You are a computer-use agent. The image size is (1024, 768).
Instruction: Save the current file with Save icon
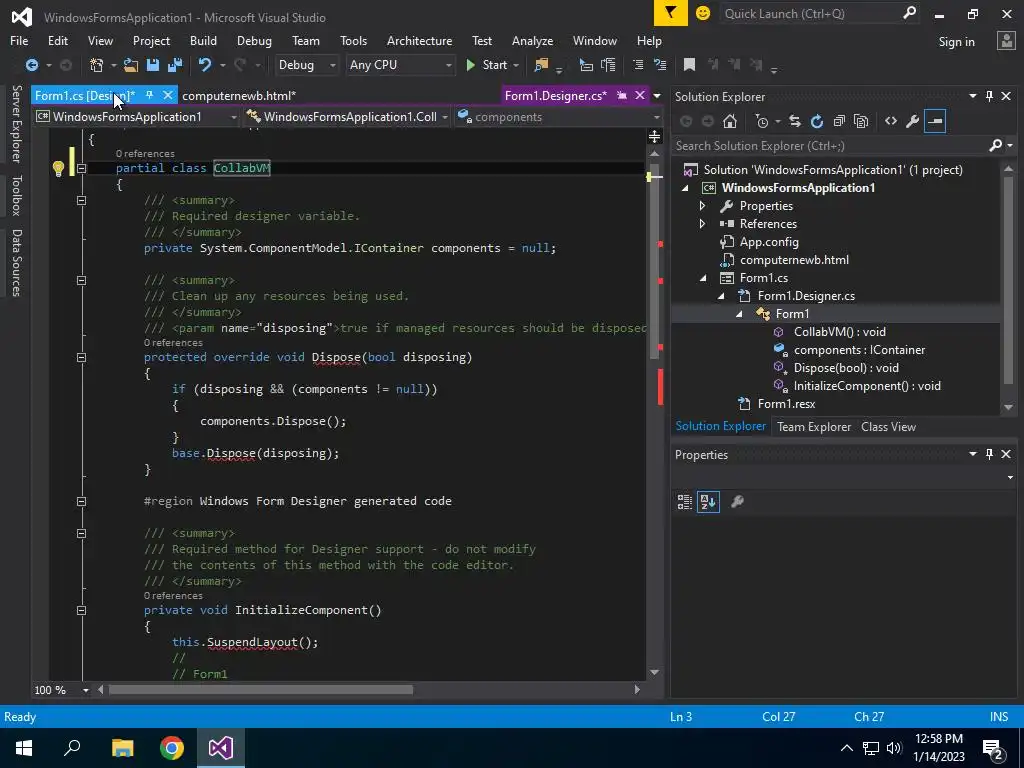click(153, 65)
